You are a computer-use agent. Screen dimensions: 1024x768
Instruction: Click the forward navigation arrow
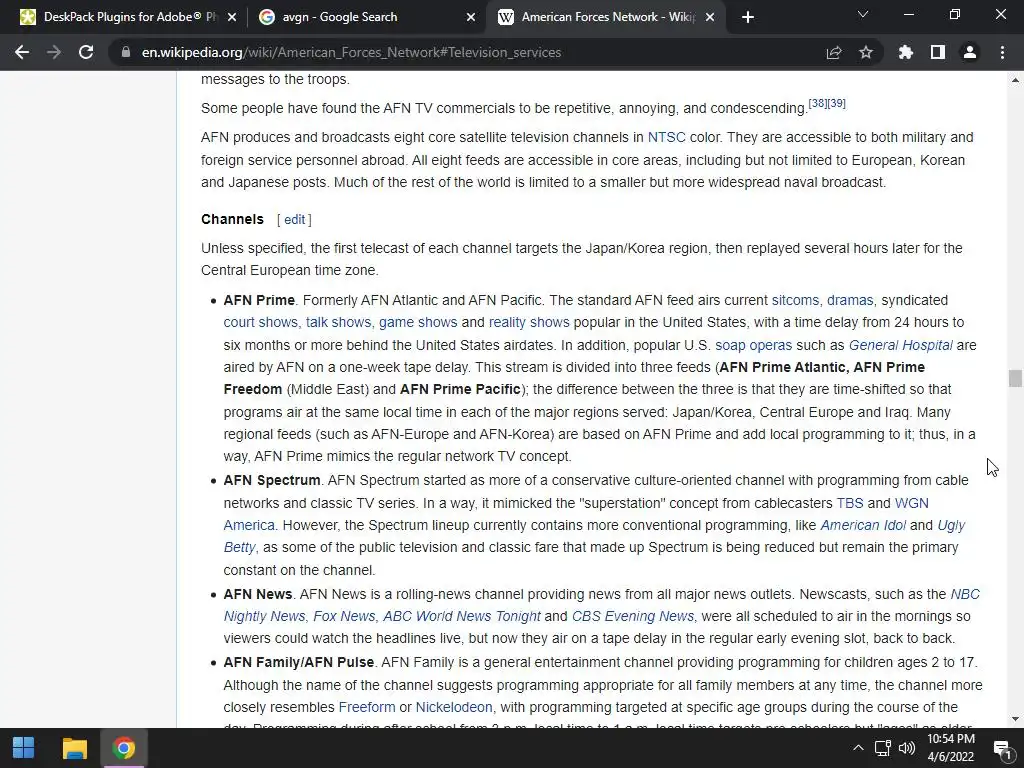(x=54, y=52)
